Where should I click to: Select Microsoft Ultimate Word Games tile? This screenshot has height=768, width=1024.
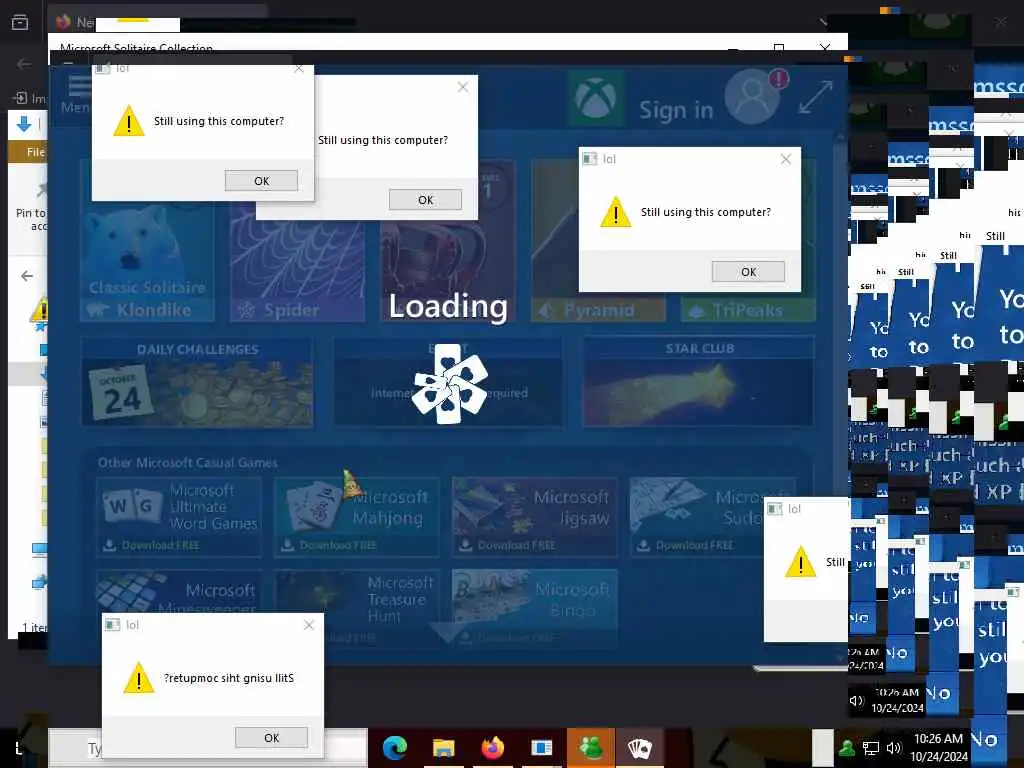tap(179, 517)
